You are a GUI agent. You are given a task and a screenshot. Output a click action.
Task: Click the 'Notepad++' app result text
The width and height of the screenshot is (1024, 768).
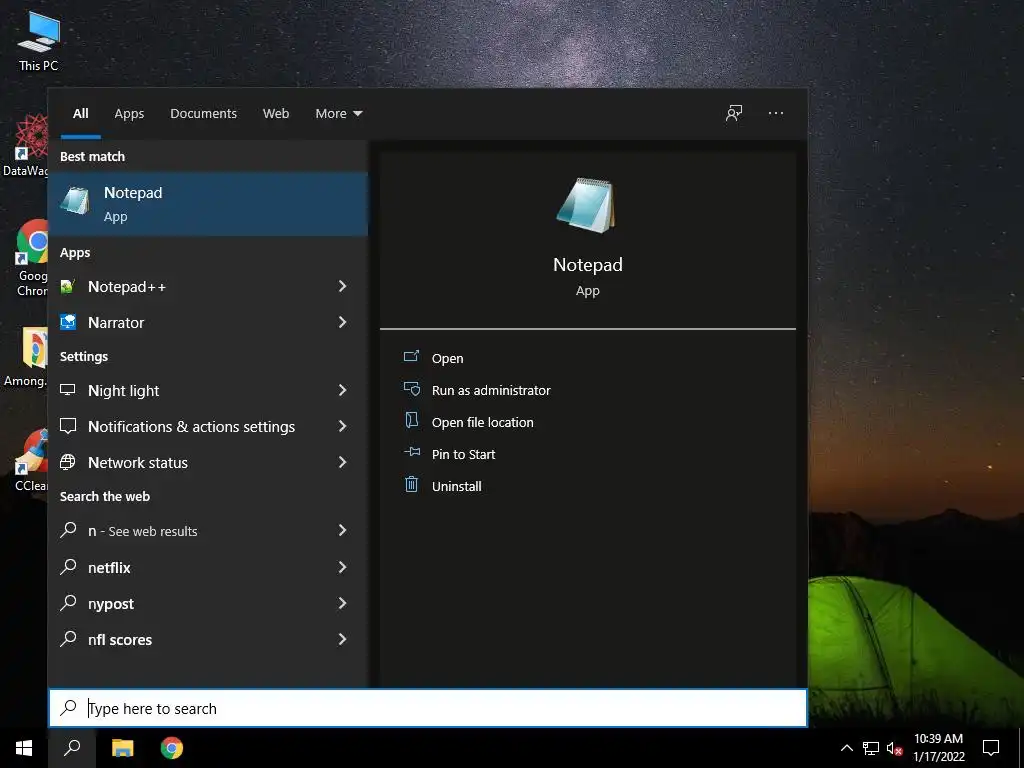[127, 287]
